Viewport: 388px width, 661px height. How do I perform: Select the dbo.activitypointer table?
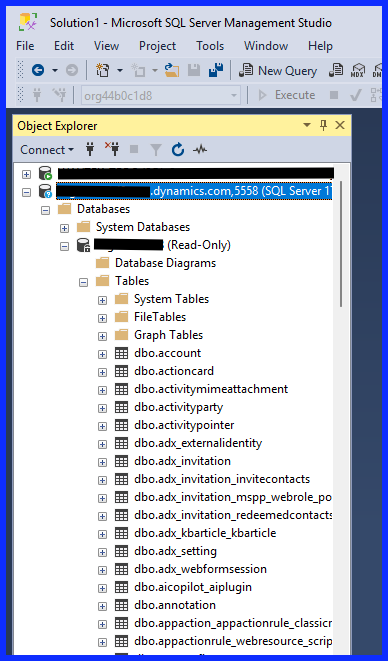(x=184, y=425)
